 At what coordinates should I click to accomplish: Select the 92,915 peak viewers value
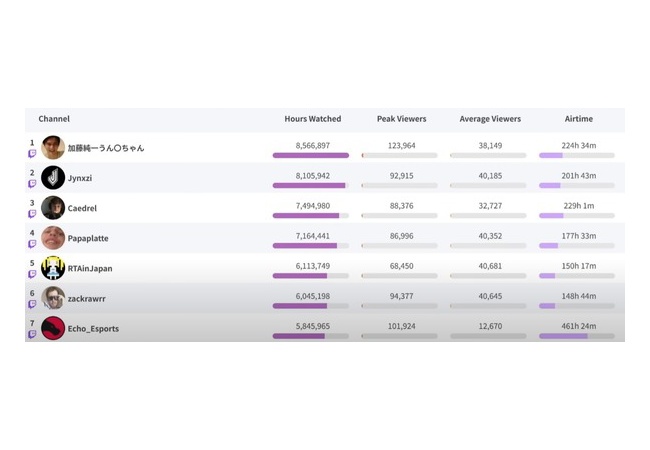click(401, 176)
